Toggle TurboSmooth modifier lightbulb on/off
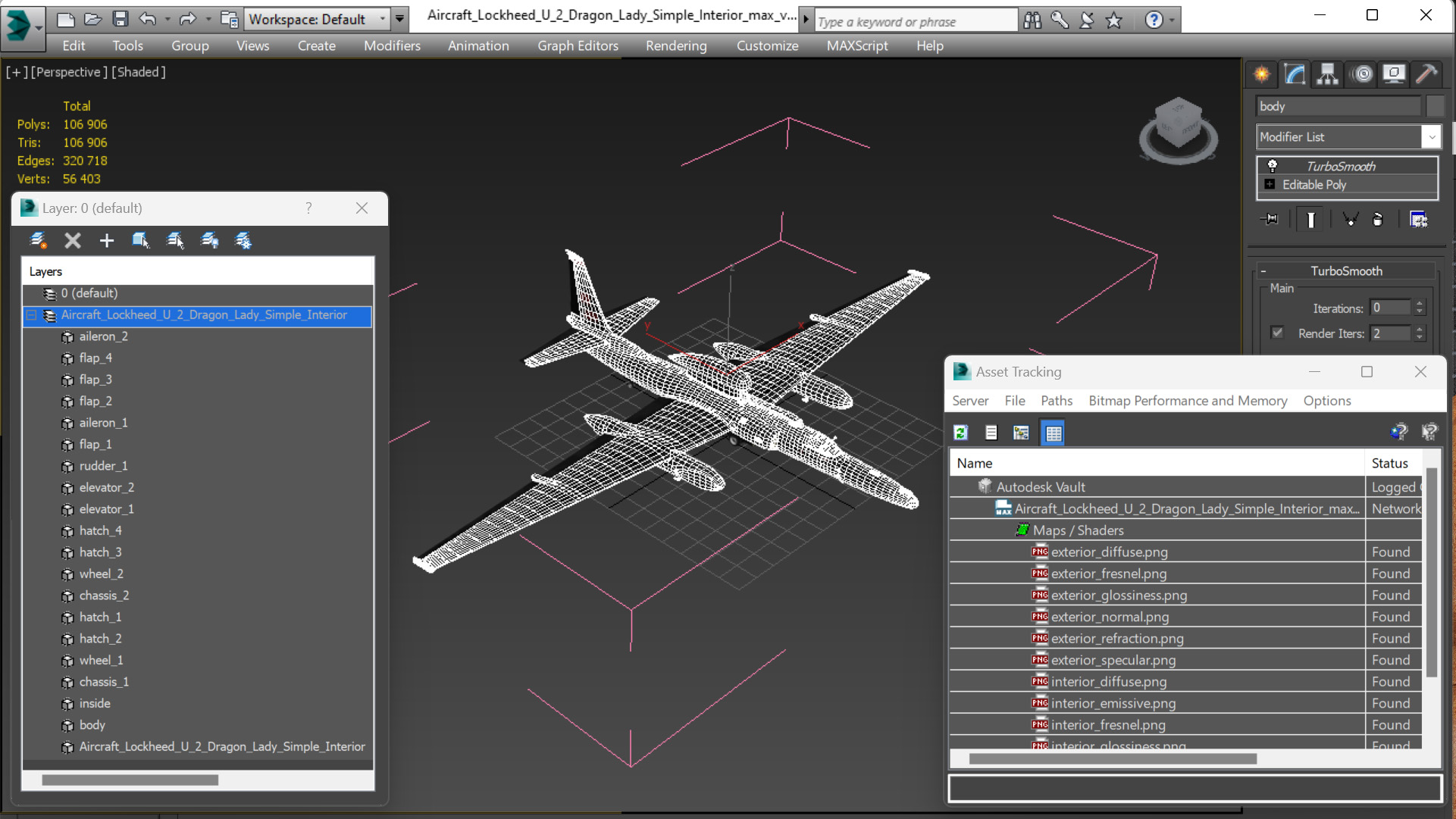The width and height of the screenshot is (1456, 819). coord(1272,166)
